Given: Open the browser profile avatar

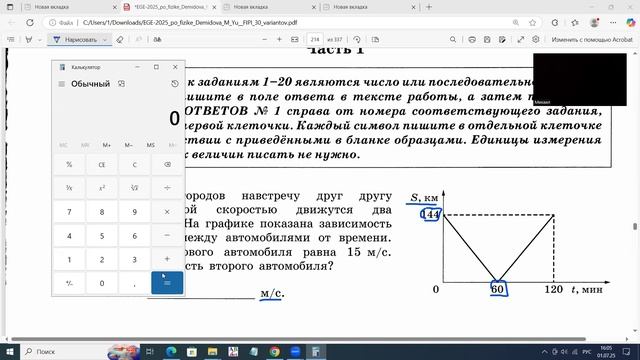Looking at the screenshot, I should (x=594, y=23).
